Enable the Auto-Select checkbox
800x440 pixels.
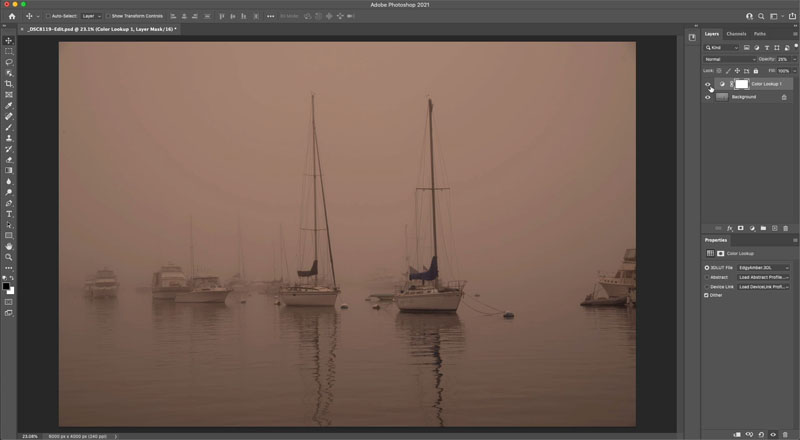click(48, 16)
